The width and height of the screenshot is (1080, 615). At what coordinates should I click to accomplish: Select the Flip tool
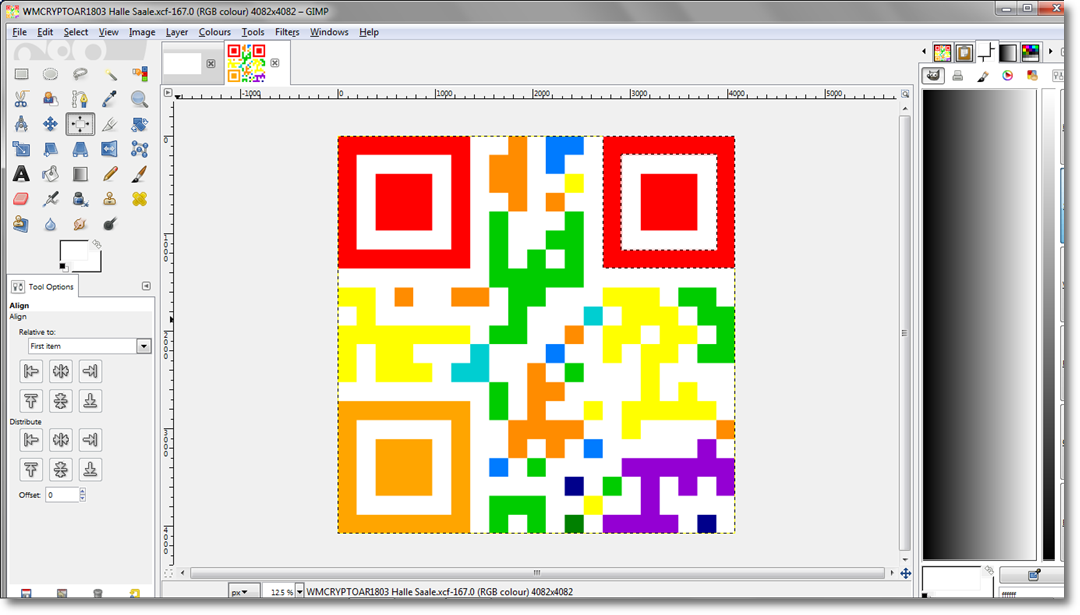(110, 149)
